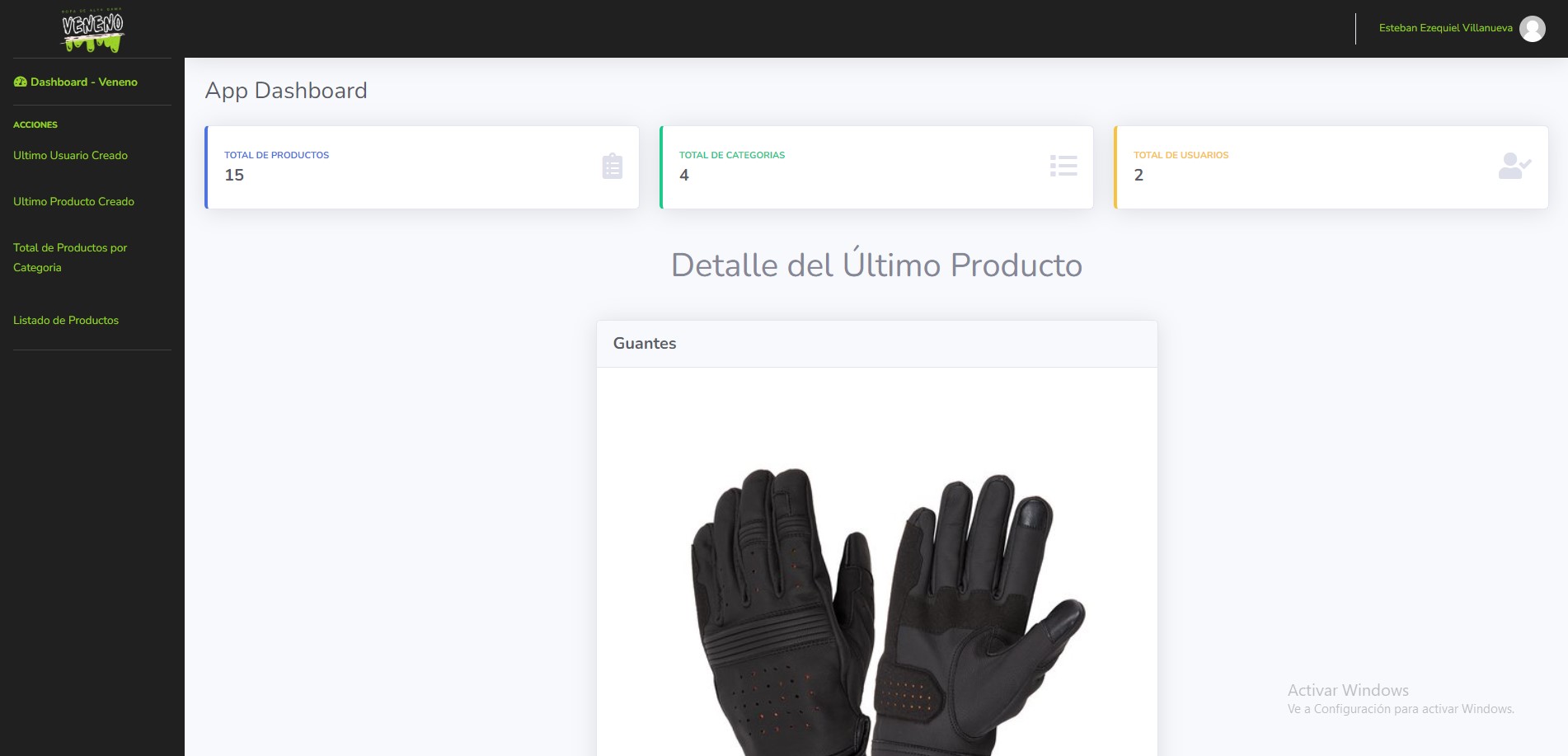Click the Detalle del Último Producto heading

(876, 265)
